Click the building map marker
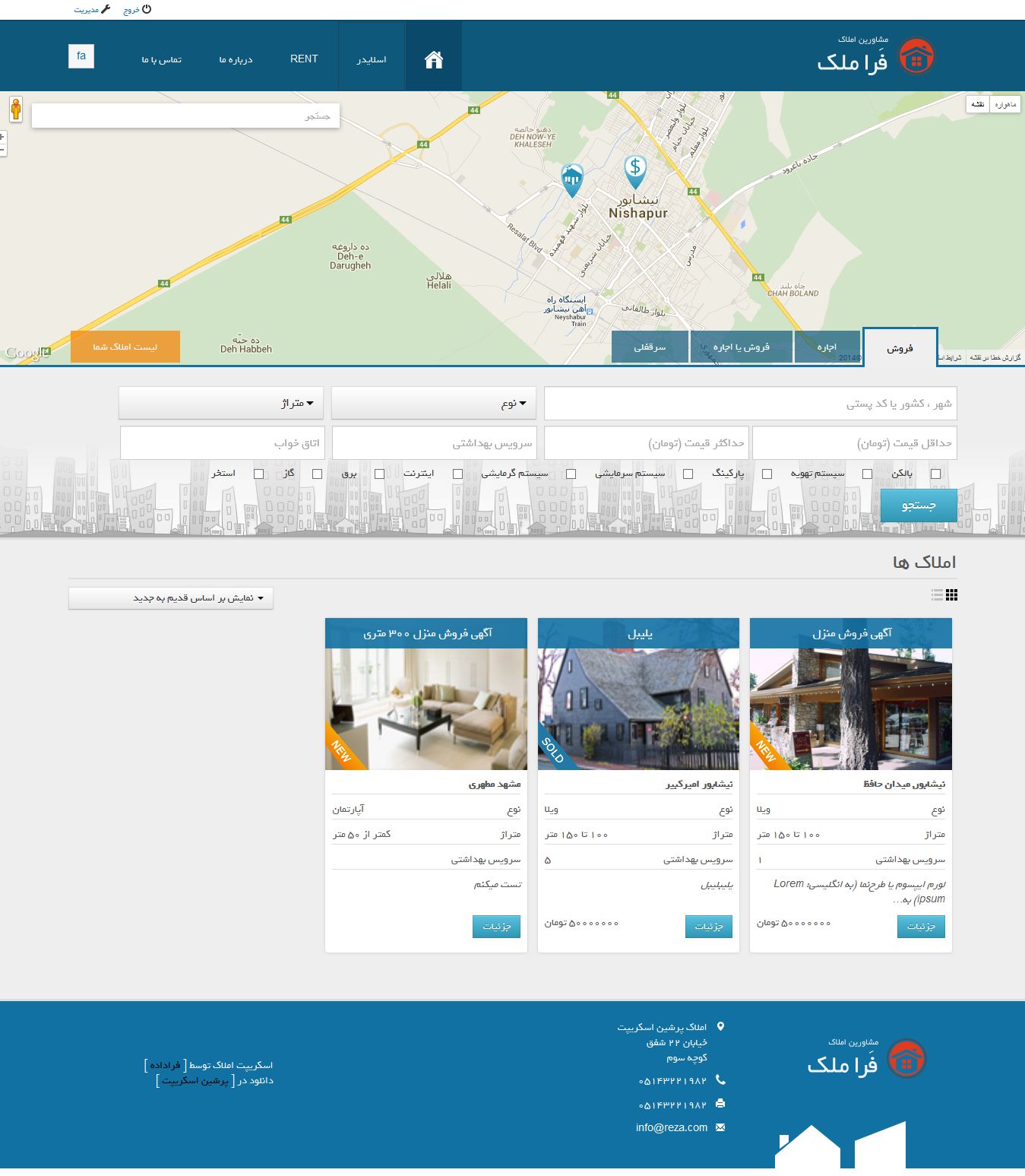The width and height of the screenshot is (1025, 1176). pyautogui.click(x=572, y=180)
